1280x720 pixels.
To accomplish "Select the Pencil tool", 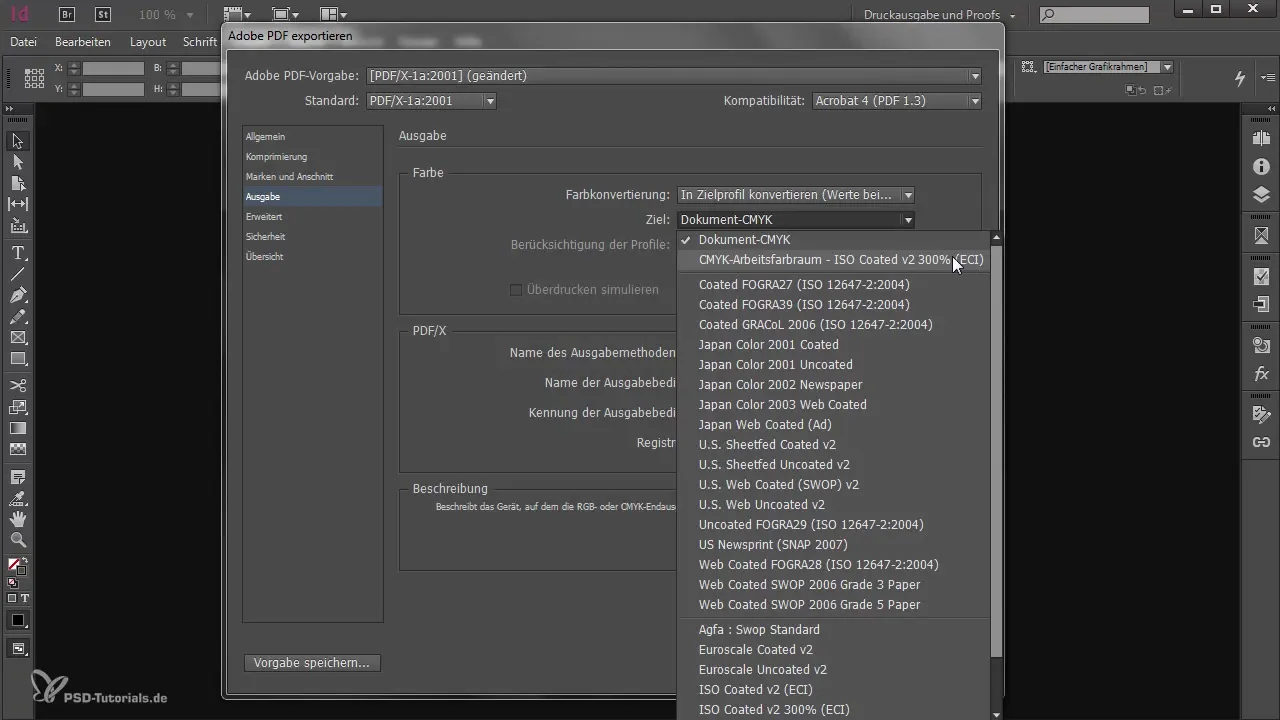I will tap(18, 316).
